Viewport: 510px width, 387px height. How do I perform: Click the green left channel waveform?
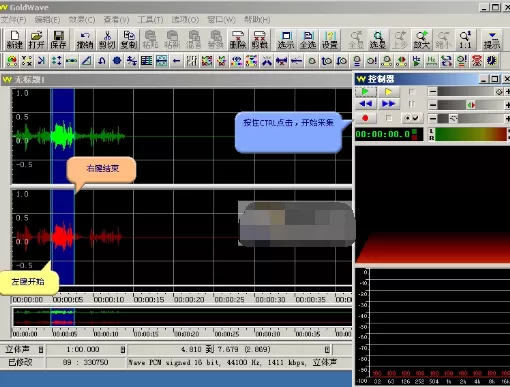tap(68, 136)
